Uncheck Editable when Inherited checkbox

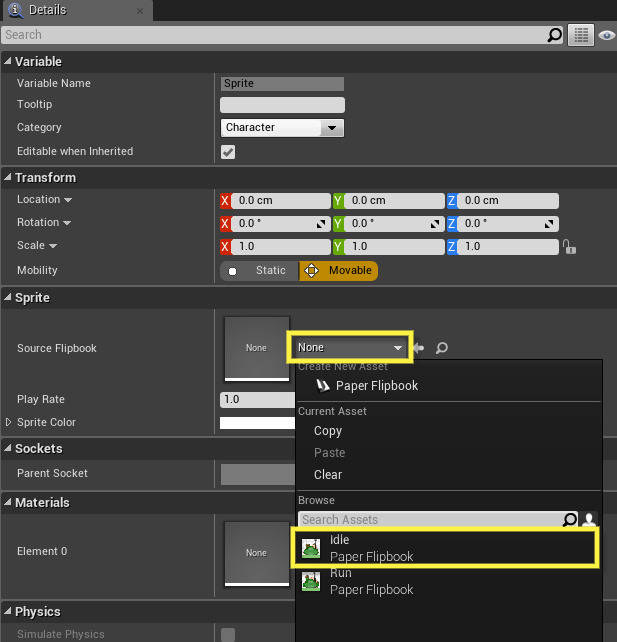228,152
